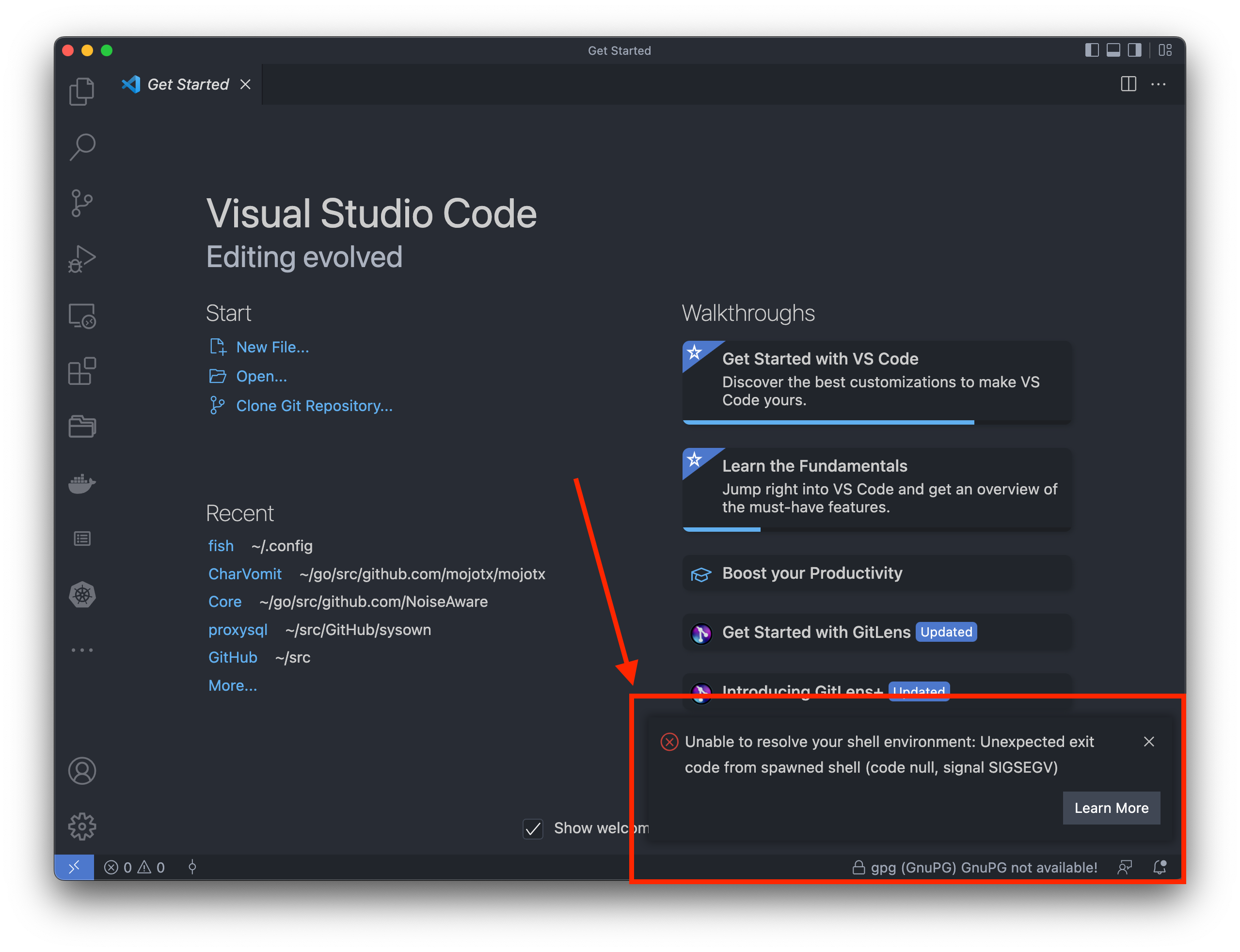Open the editor More Actions menu
The height and width of the screenshot is (952, 1240).
[x=1158, y=84]
